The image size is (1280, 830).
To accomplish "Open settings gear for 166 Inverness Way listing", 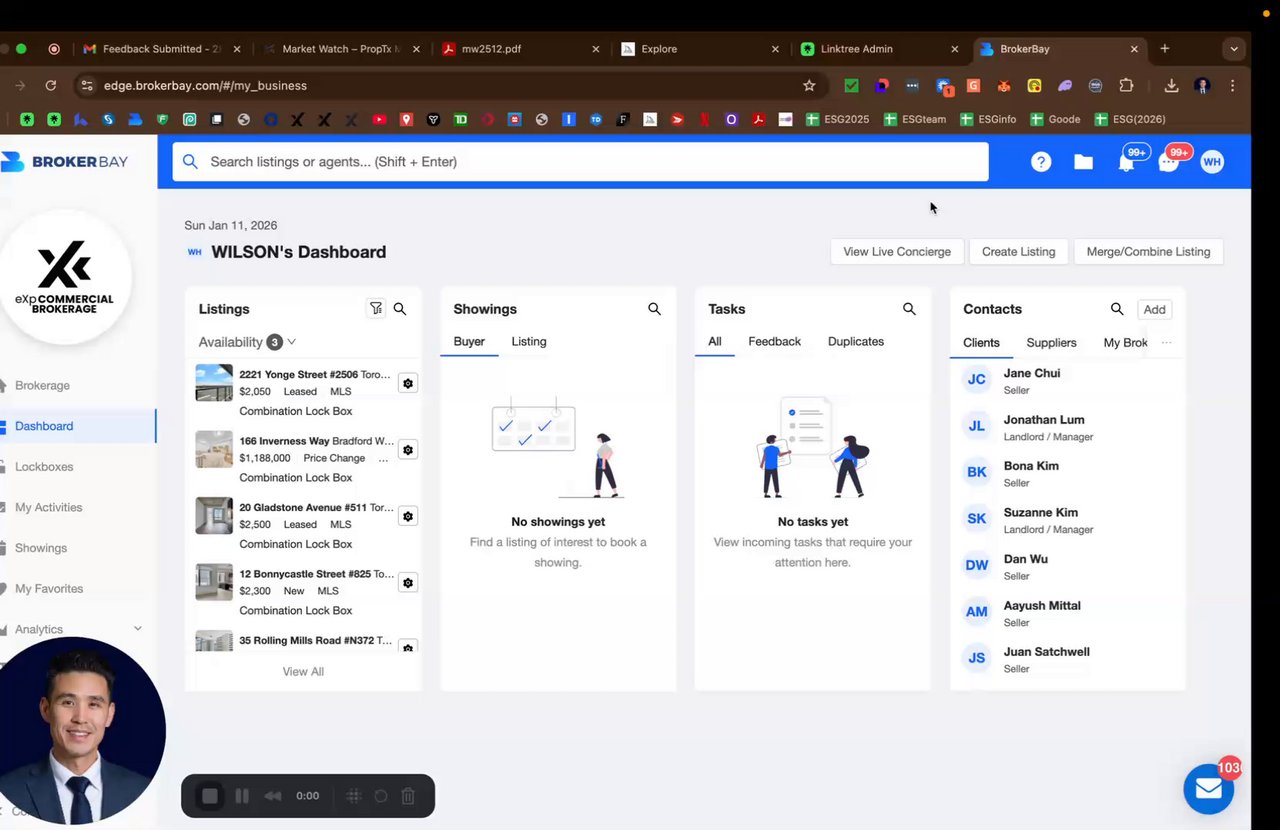I will click(x=408, y=450).
